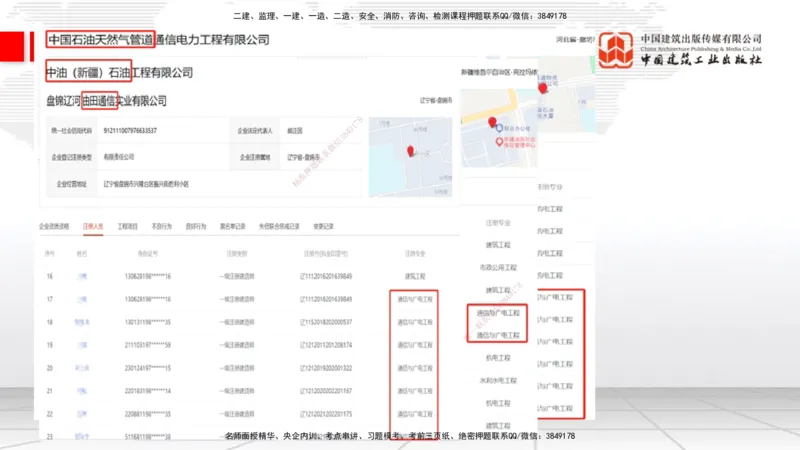The height and width of the screenshot is (450, 800).
Task: Click the 统一社会信用代码 field label
Action: click(71, 131)
